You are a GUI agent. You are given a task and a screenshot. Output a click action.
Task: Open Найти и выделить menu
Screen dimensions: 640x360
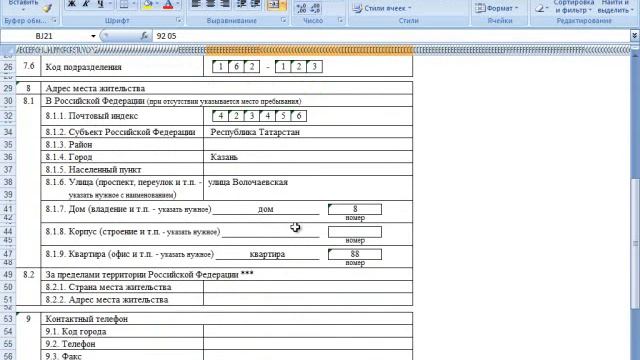click(615, 6)
